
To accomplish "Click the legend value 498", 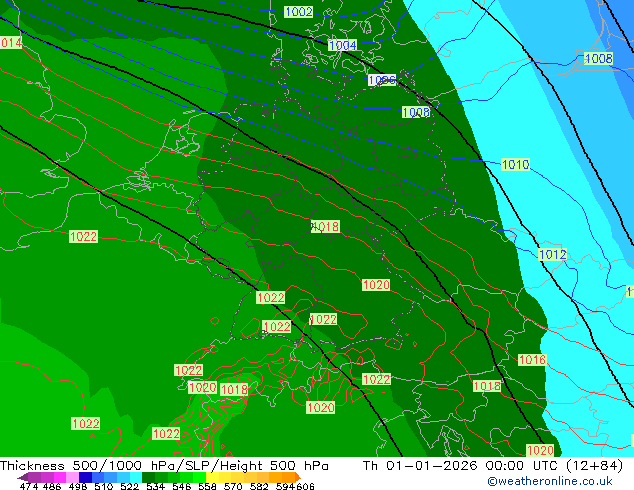I will pyautogui.click(x=78, y=486).
